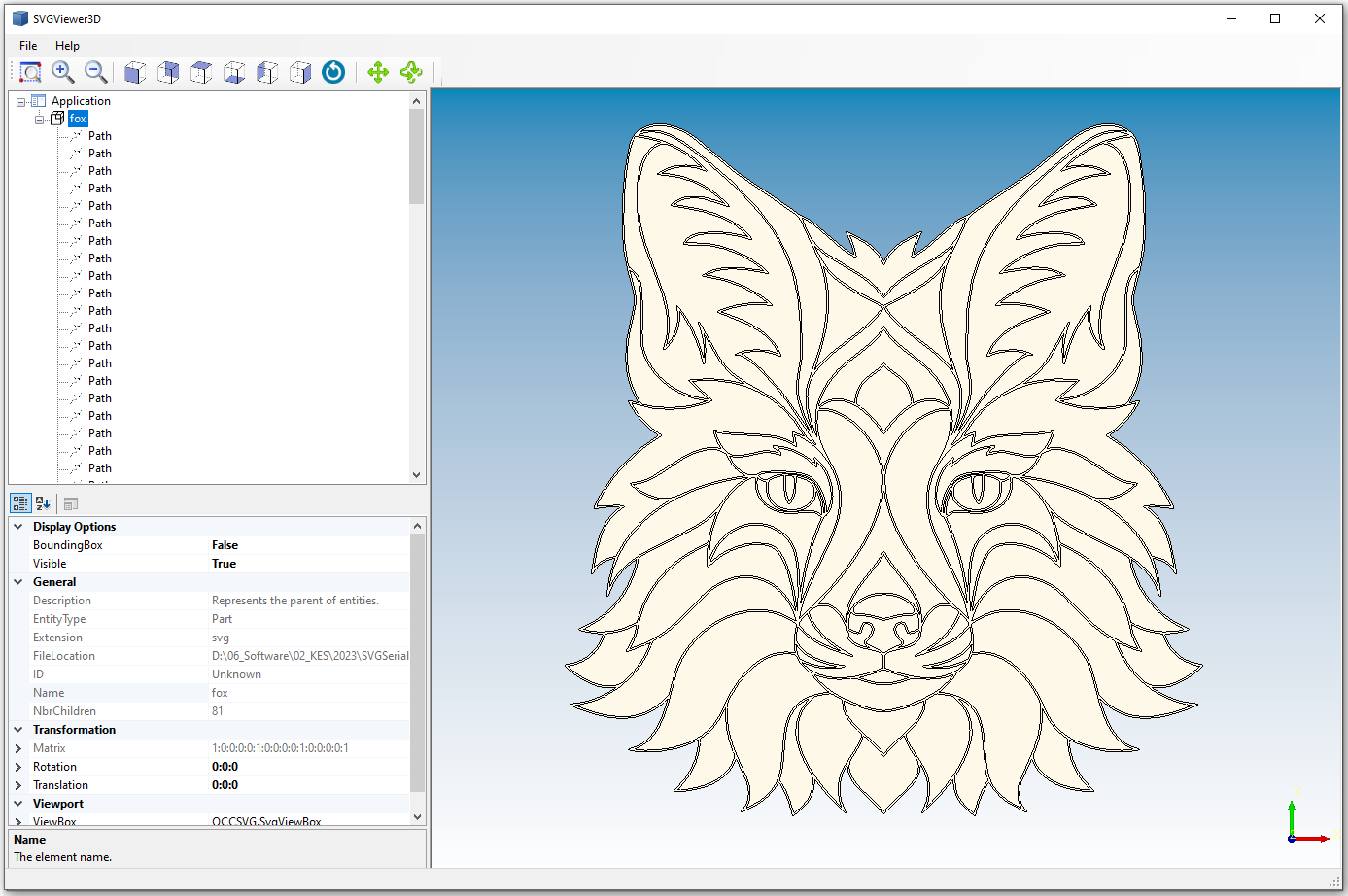Open the File menu

point(28,46)
